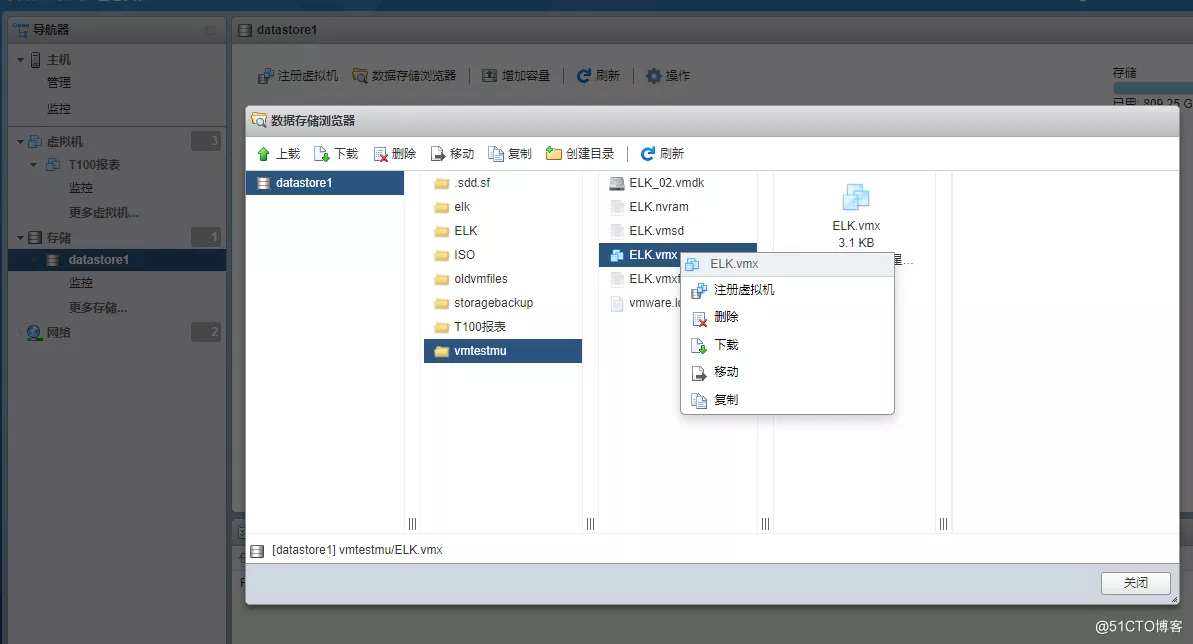Click the Move icon in browser toolbar
The image size is (1193, 644).
[x=438, y=154]
